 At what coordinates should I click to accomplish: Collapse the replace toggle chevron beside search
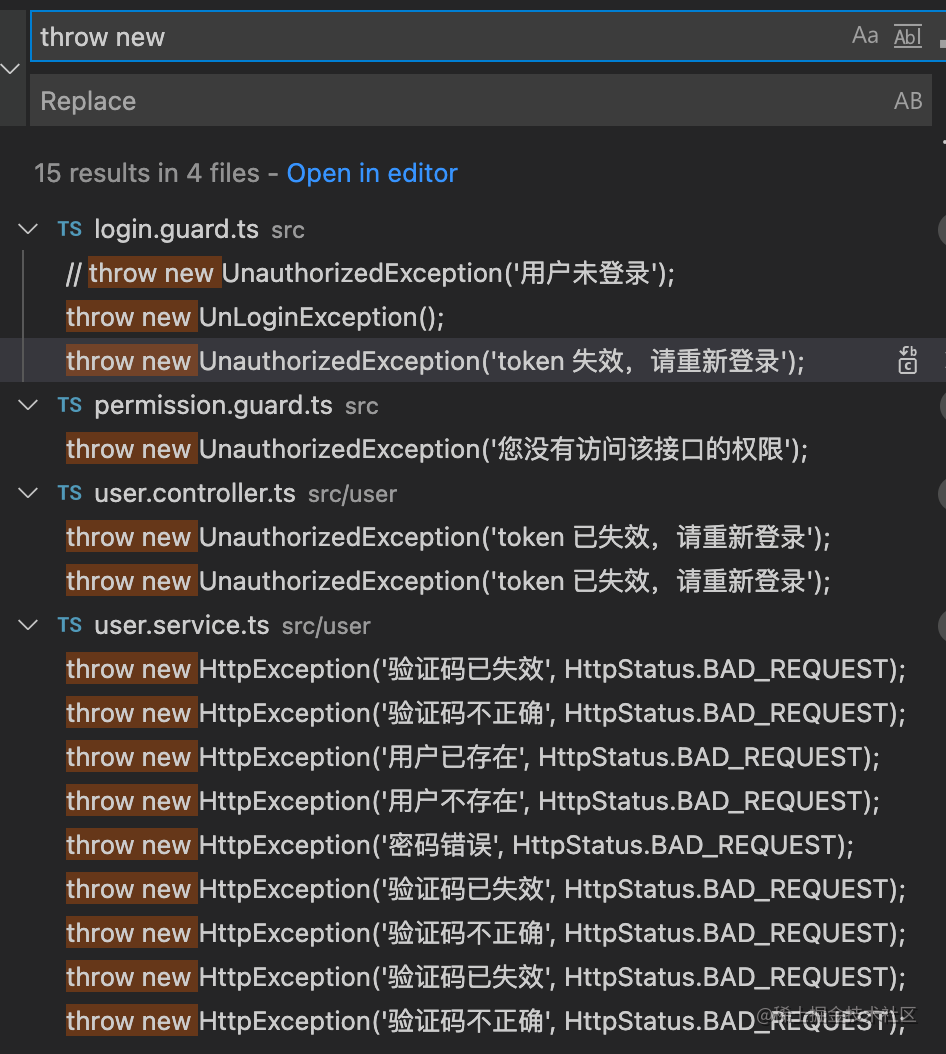11,69
